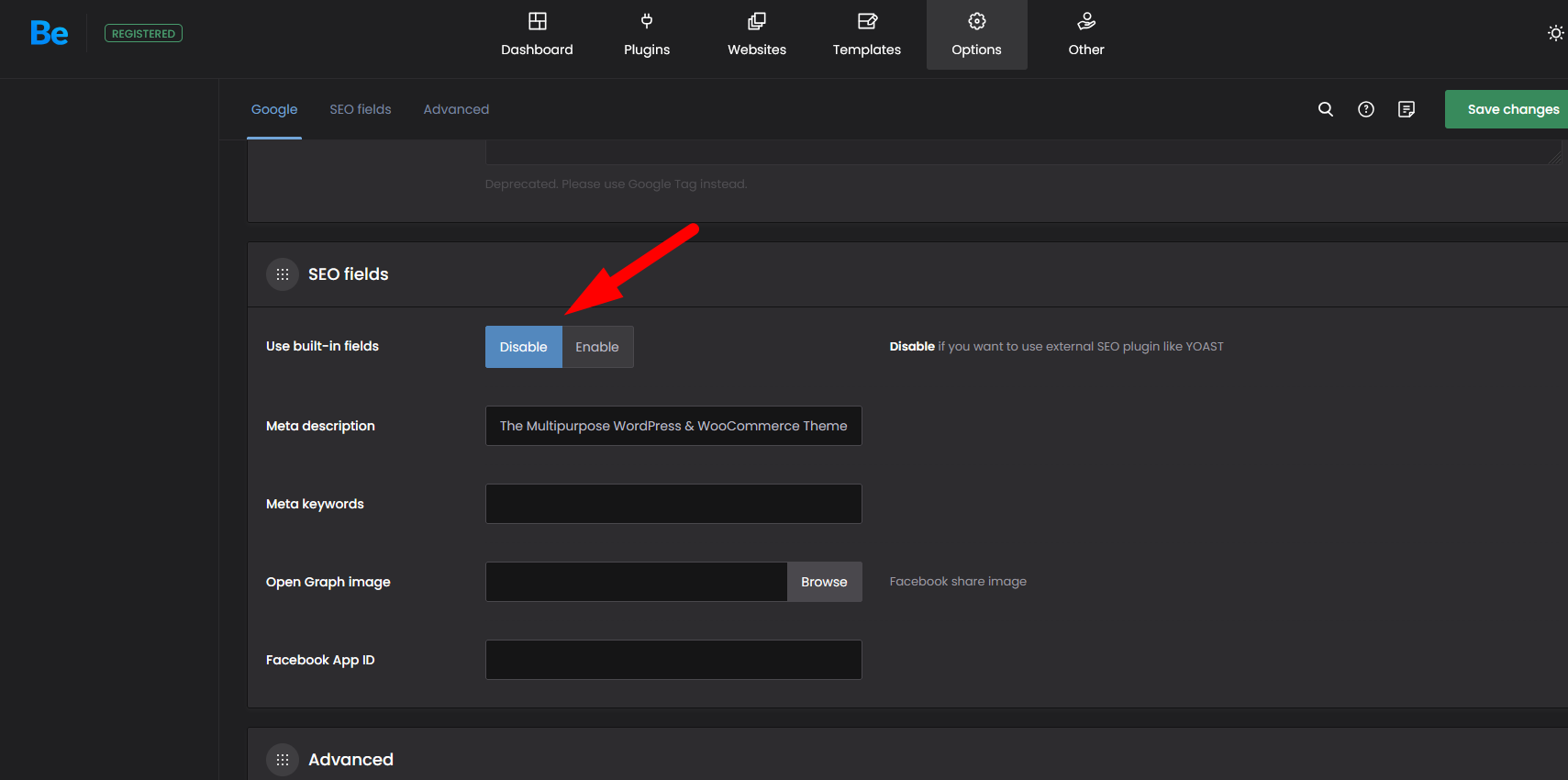Toggle light/dark mode sun icon
1568x780 pixels.
[x=1555, y=33]
